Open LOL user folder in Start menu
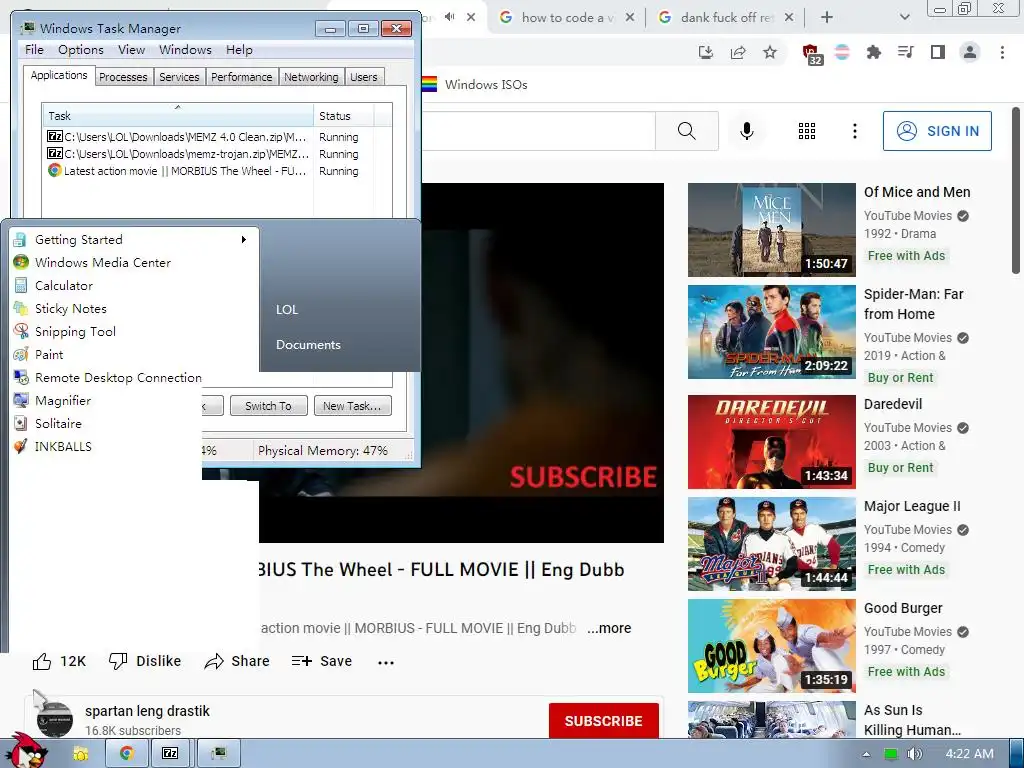The height and width of the screenshot is (768, 1024). [x=287, y=310]
